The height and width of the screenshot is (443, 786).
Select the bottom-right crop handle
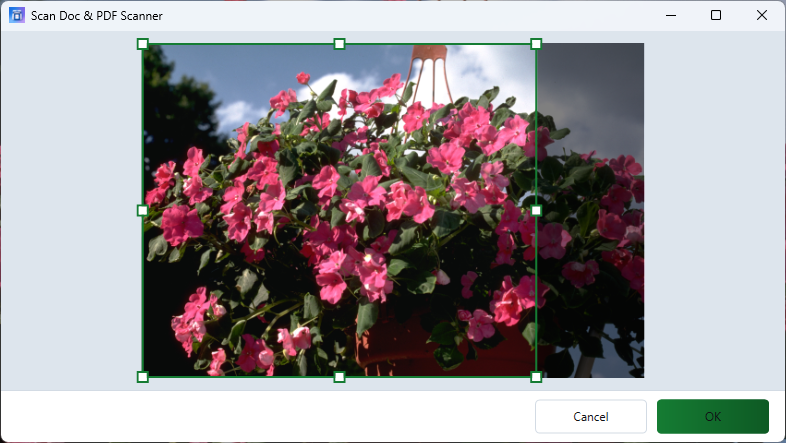[x=536, y=377]
